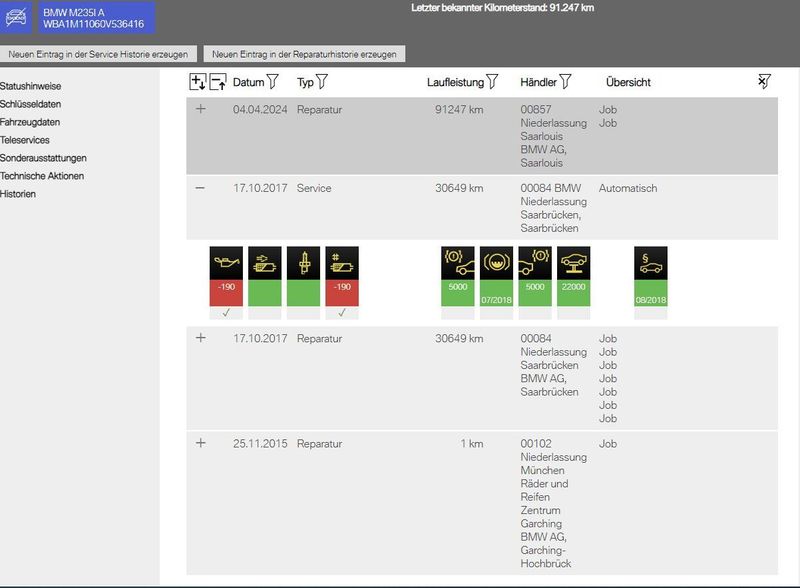The width and height of the screenshot is (800, 588).
Task: Click first Job of 04.04.2024 entry
Action: [x=608, y=109]
